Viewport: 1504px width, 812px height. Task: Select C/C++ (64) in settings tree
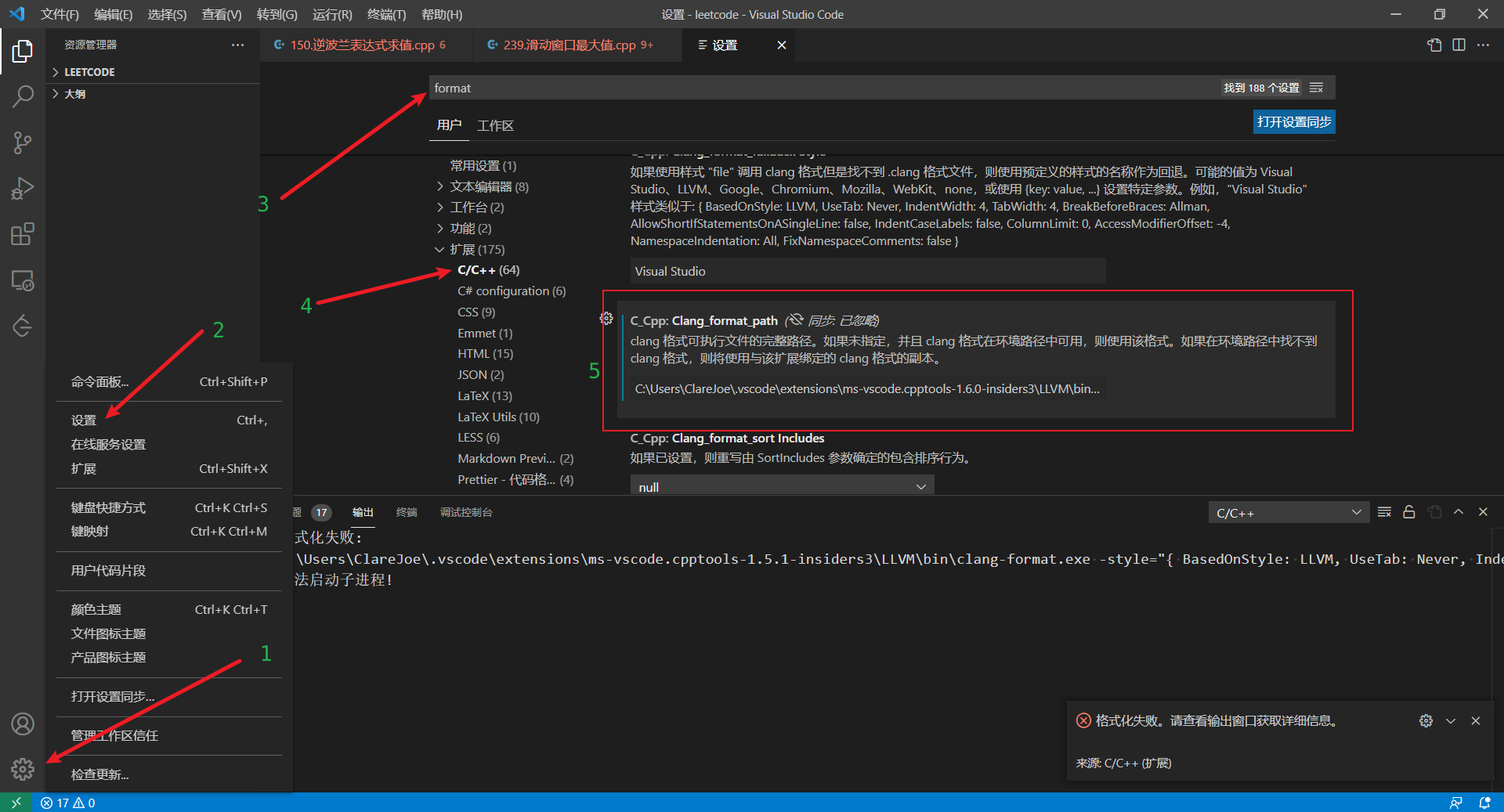pos(489,270)
